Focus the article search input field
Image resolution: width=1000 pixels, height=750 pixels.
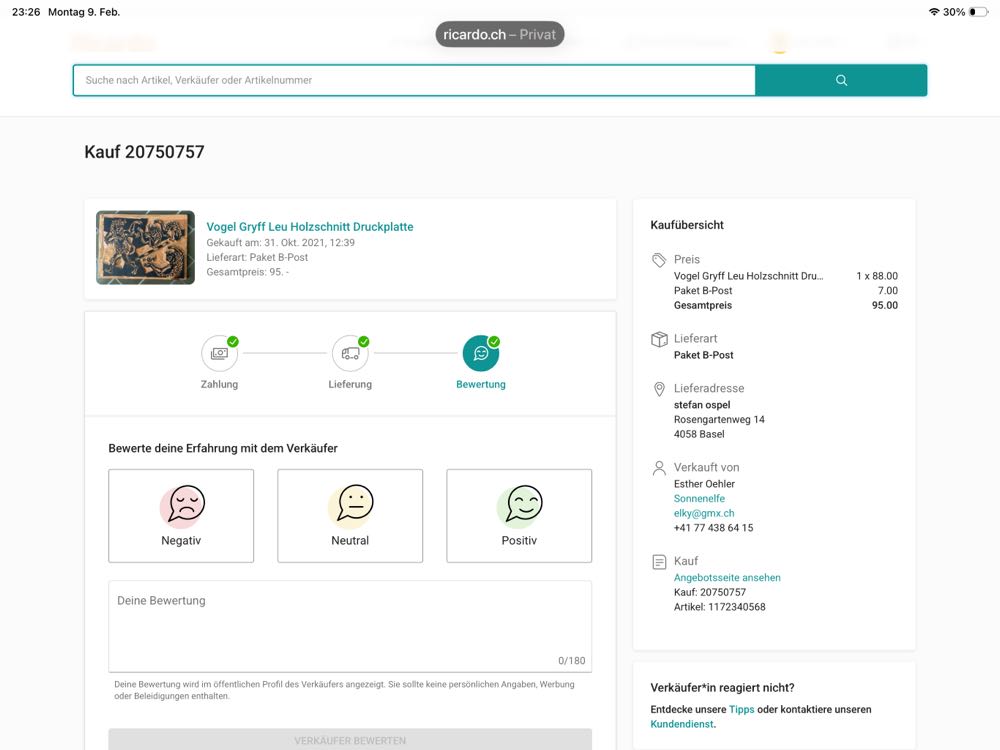(414, 80)
